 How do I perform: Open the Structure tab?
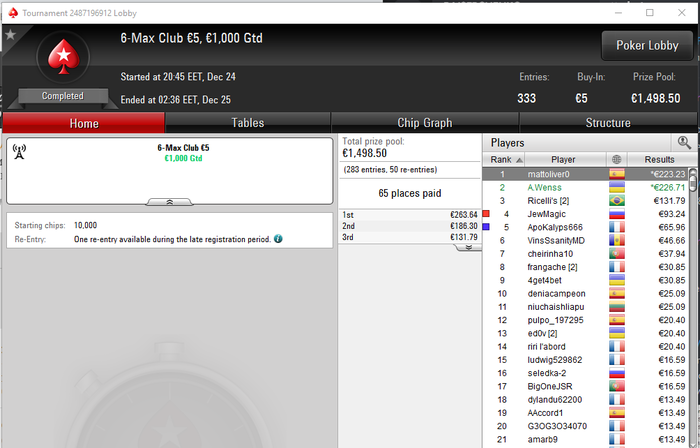(608, 123)
